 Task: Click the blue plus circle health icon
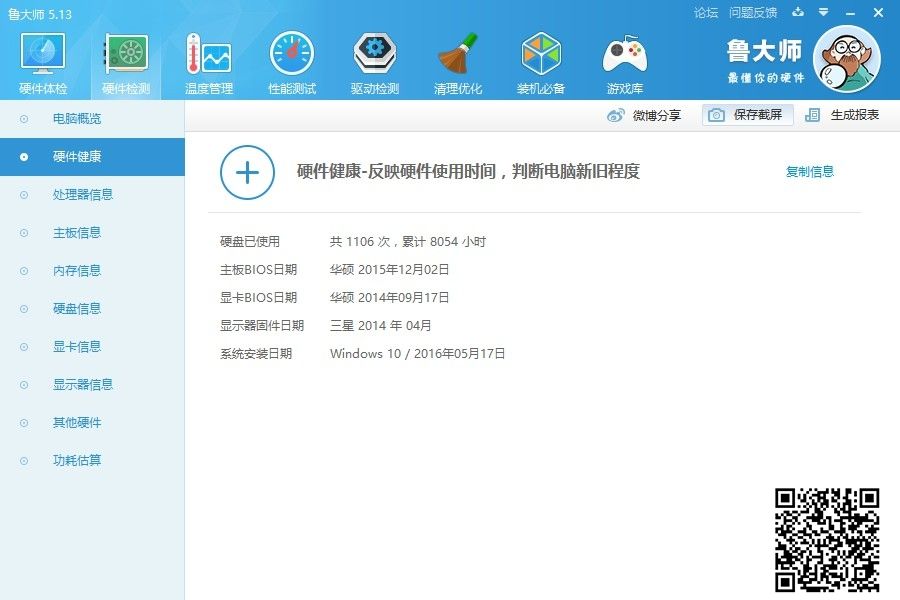(x=247, y=172)
